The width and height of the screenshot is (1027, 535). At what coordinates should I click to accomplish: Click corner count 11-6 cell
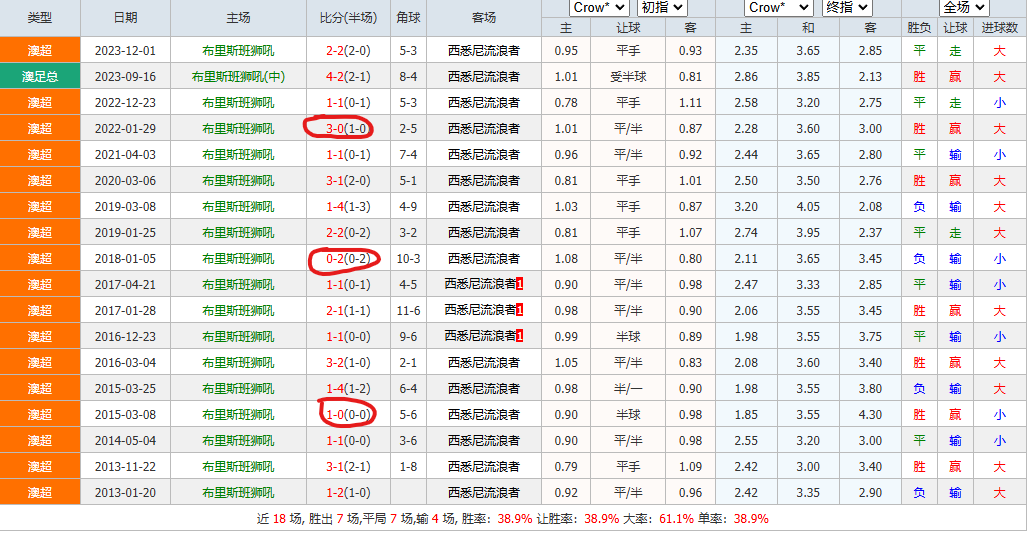pos(408,310)
